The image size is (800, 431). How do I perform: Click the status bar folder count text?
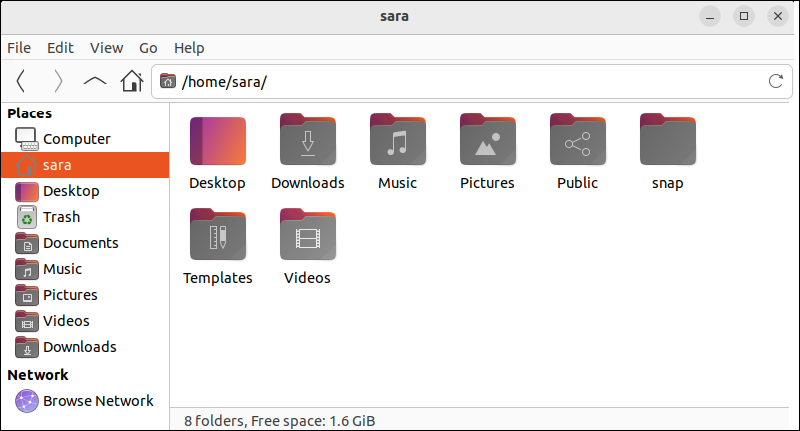point(279,421)
